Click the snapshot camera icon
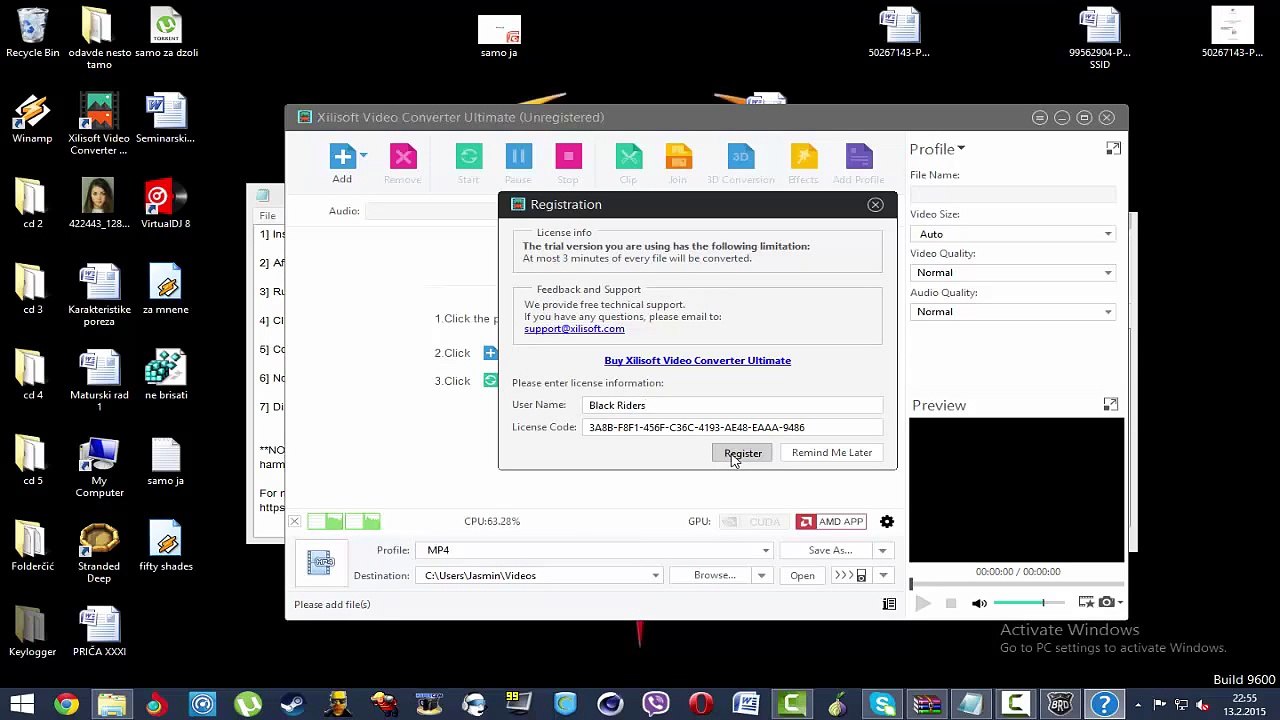This screenshot has height=720, width=1280. coord(1107,602)
